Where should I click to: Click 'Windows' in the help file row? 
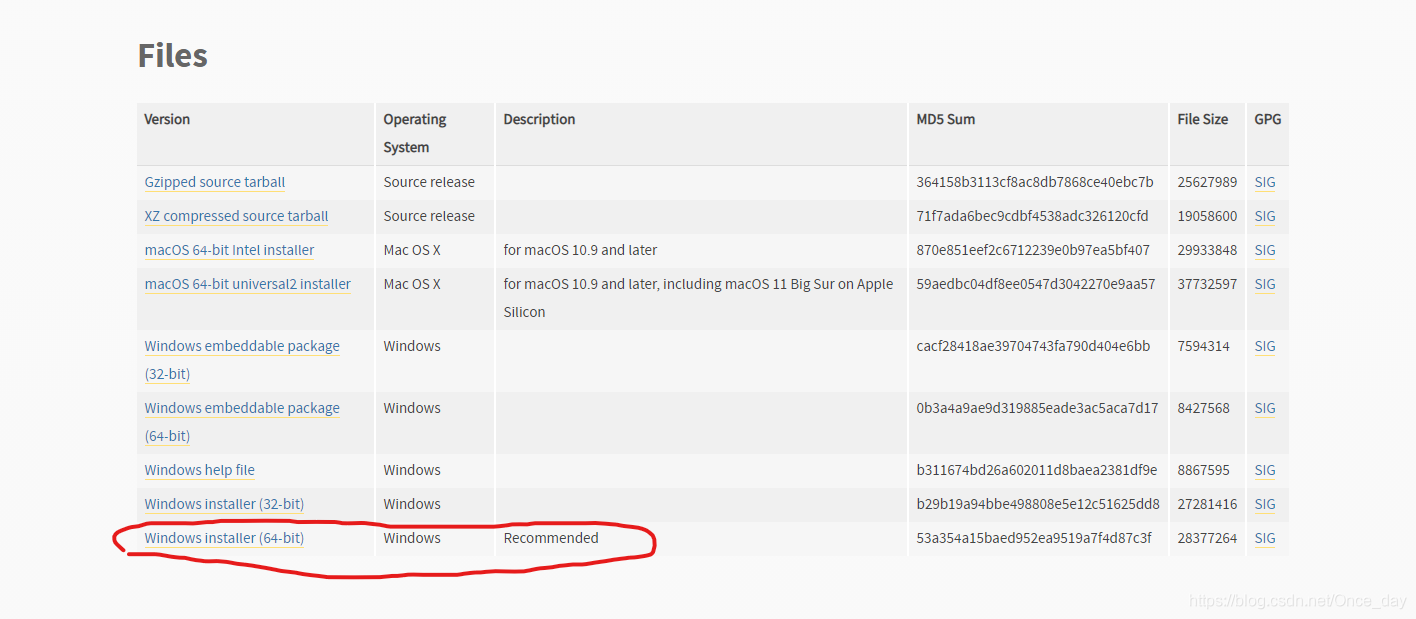(x=412, y=470)
